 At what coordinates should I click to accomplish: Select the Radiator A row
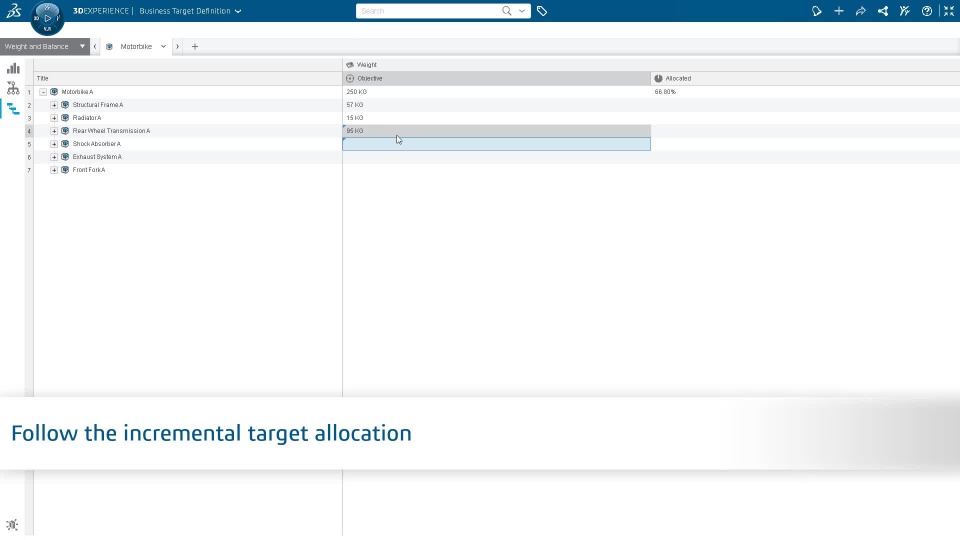[86, 118]
